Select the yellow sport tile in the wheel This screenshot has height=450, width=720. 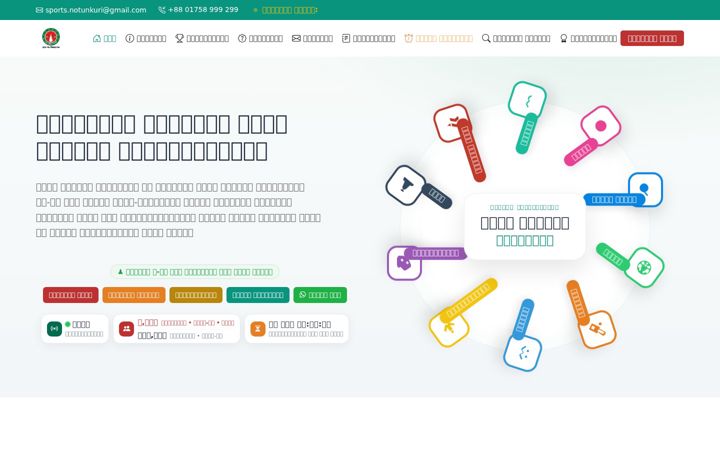[x=449, y=328]
